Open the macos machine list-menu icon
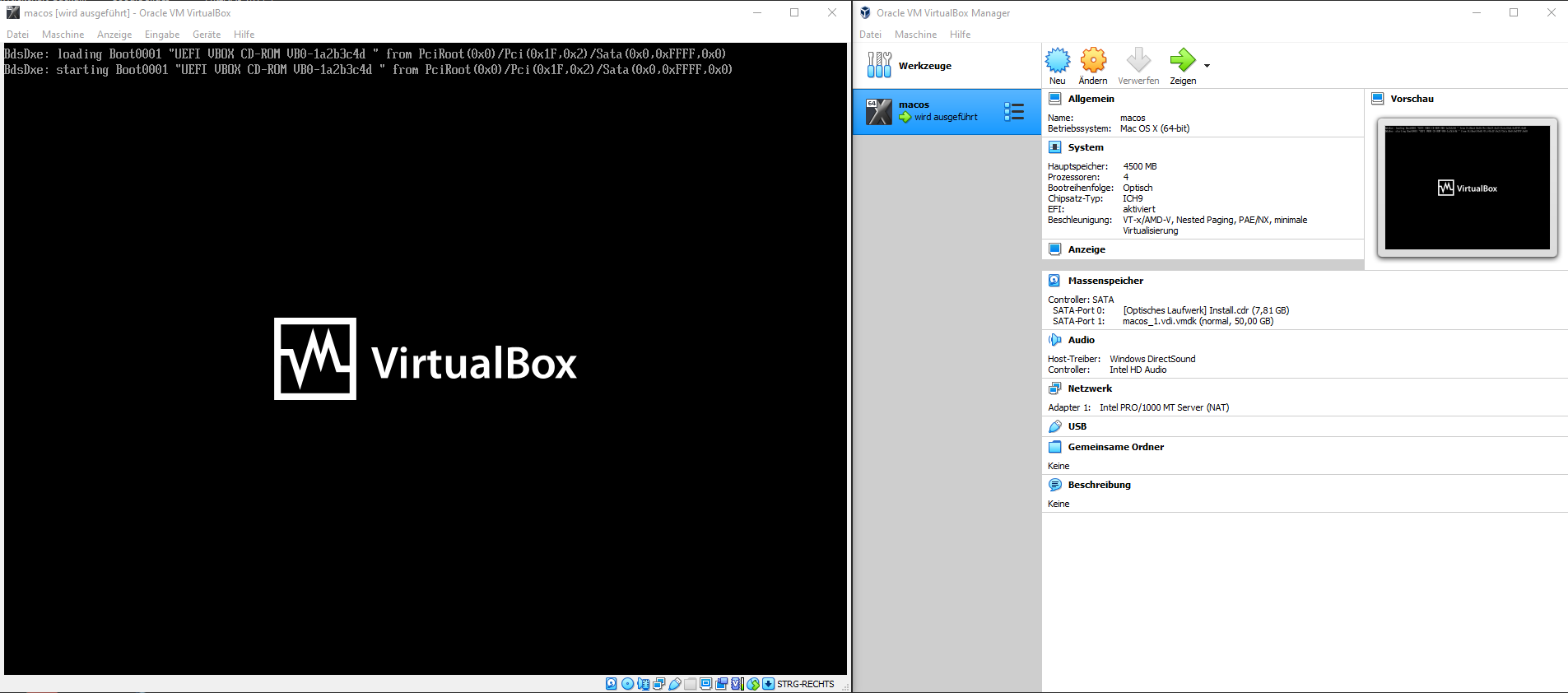The width and height of the screenshot is (1568, 693). 1014,112
